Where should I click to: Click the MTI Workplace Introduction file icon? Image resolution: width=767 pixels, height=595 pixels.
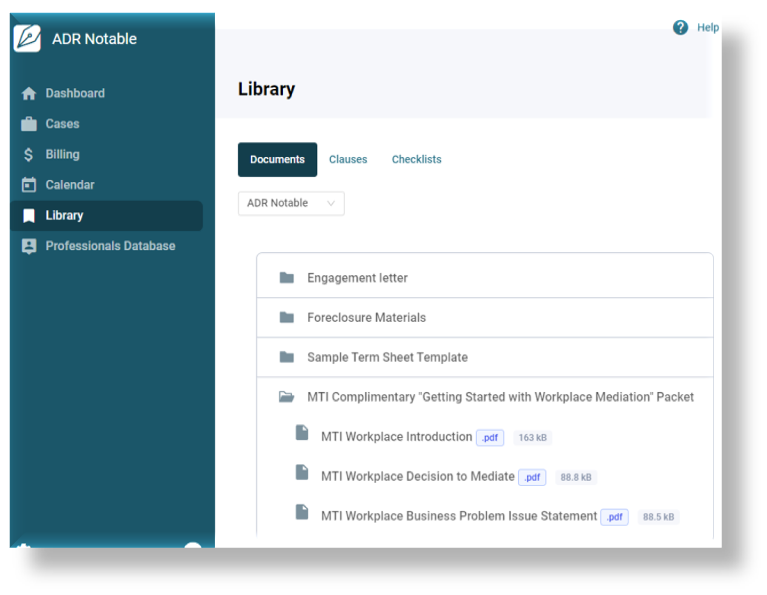(x=302, y=433)
